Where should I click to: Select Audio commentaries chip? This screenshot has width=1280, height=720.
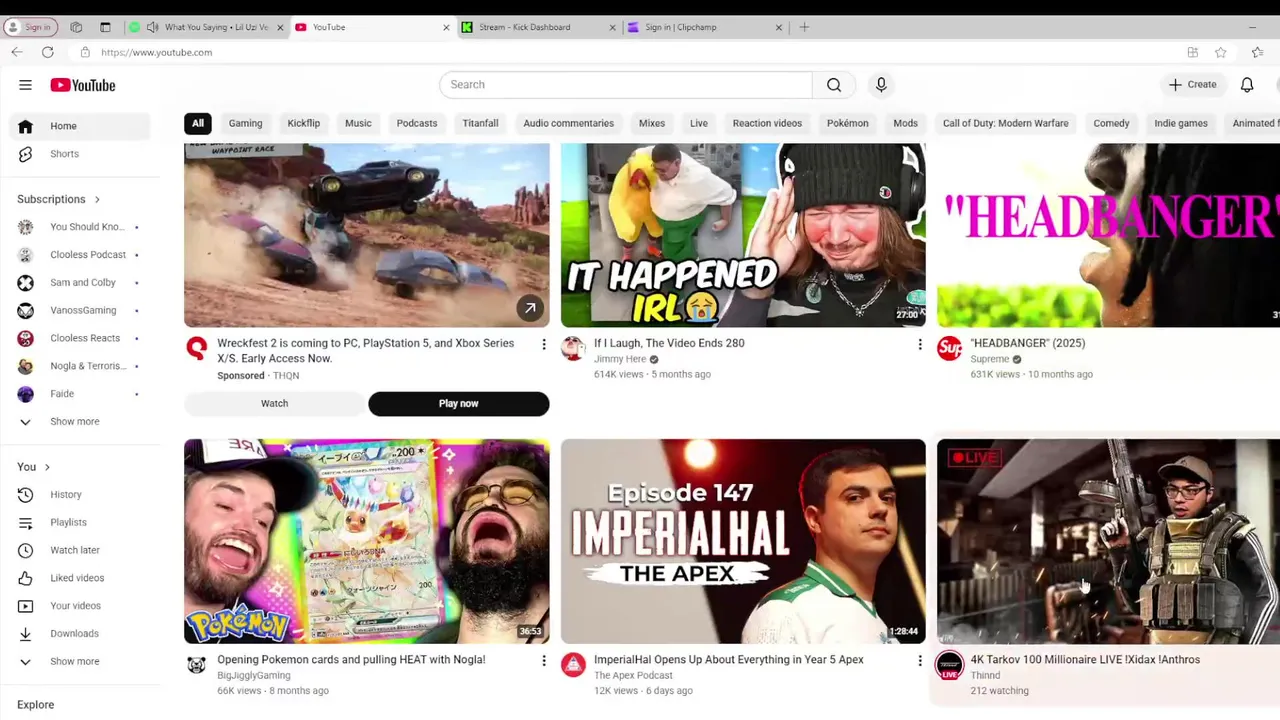point(568,123)
